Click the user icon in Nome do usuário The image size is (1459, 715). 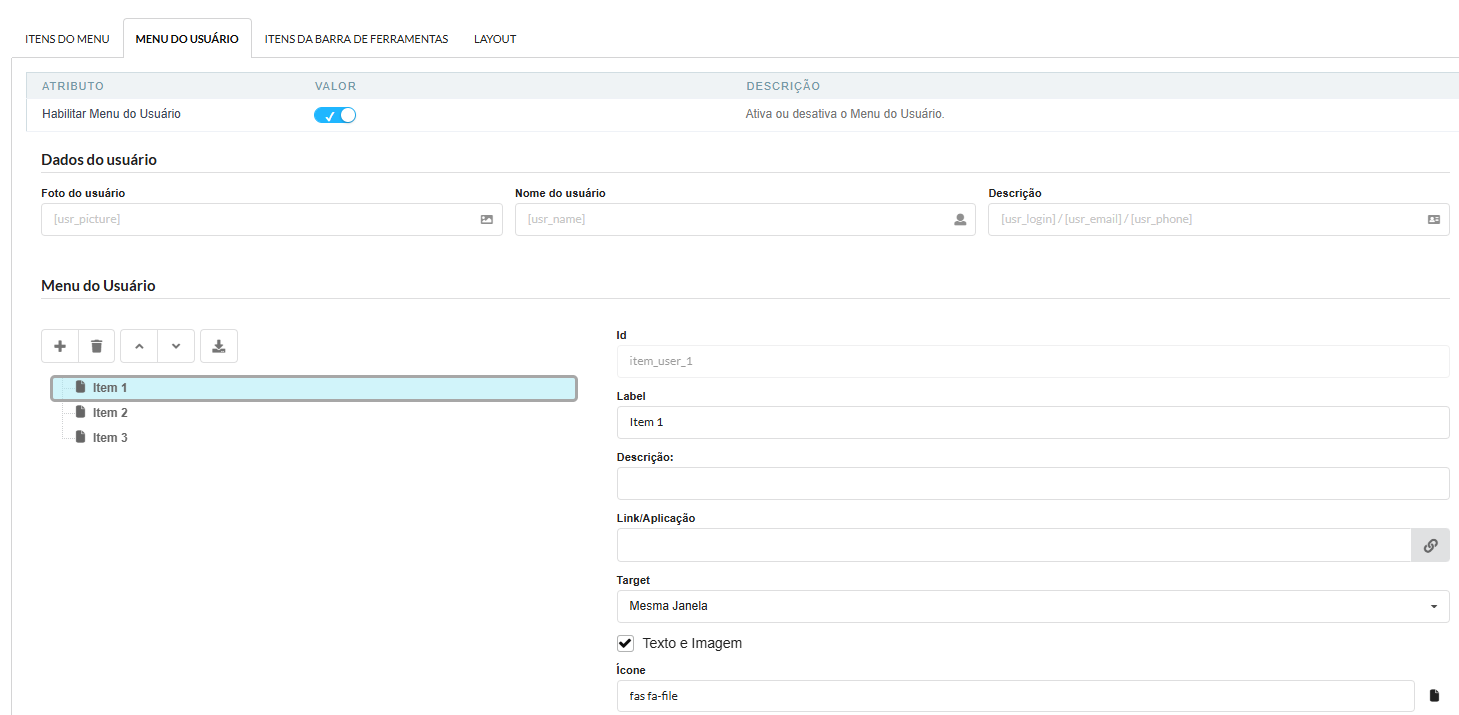click(x=960, y=219)
